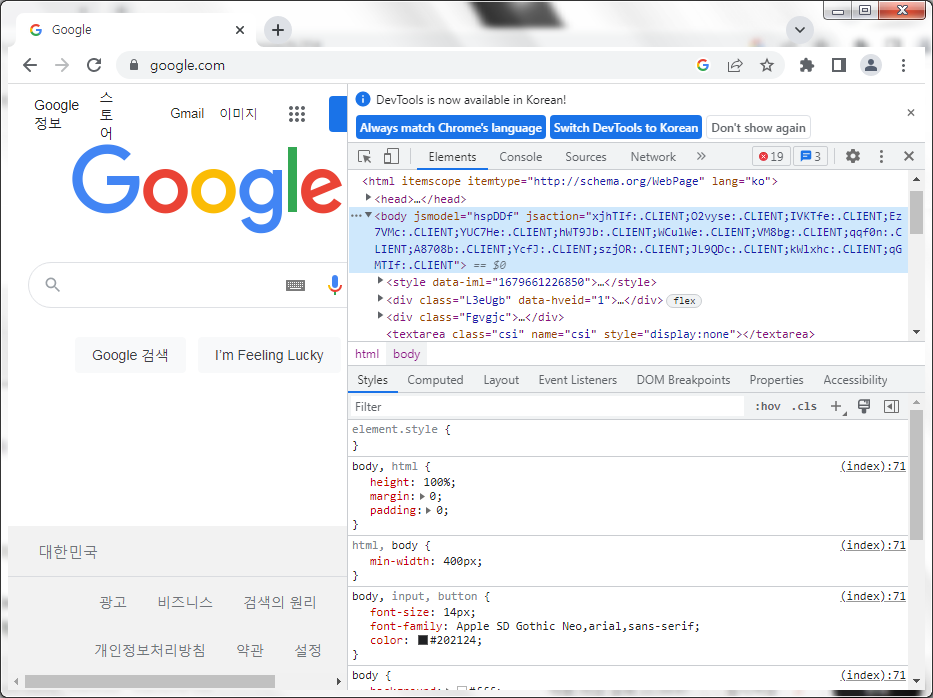The height and width of the screenshot is (698, 933).
Task: Toggle the :hov element state panel
Action: tap(767, 406)
